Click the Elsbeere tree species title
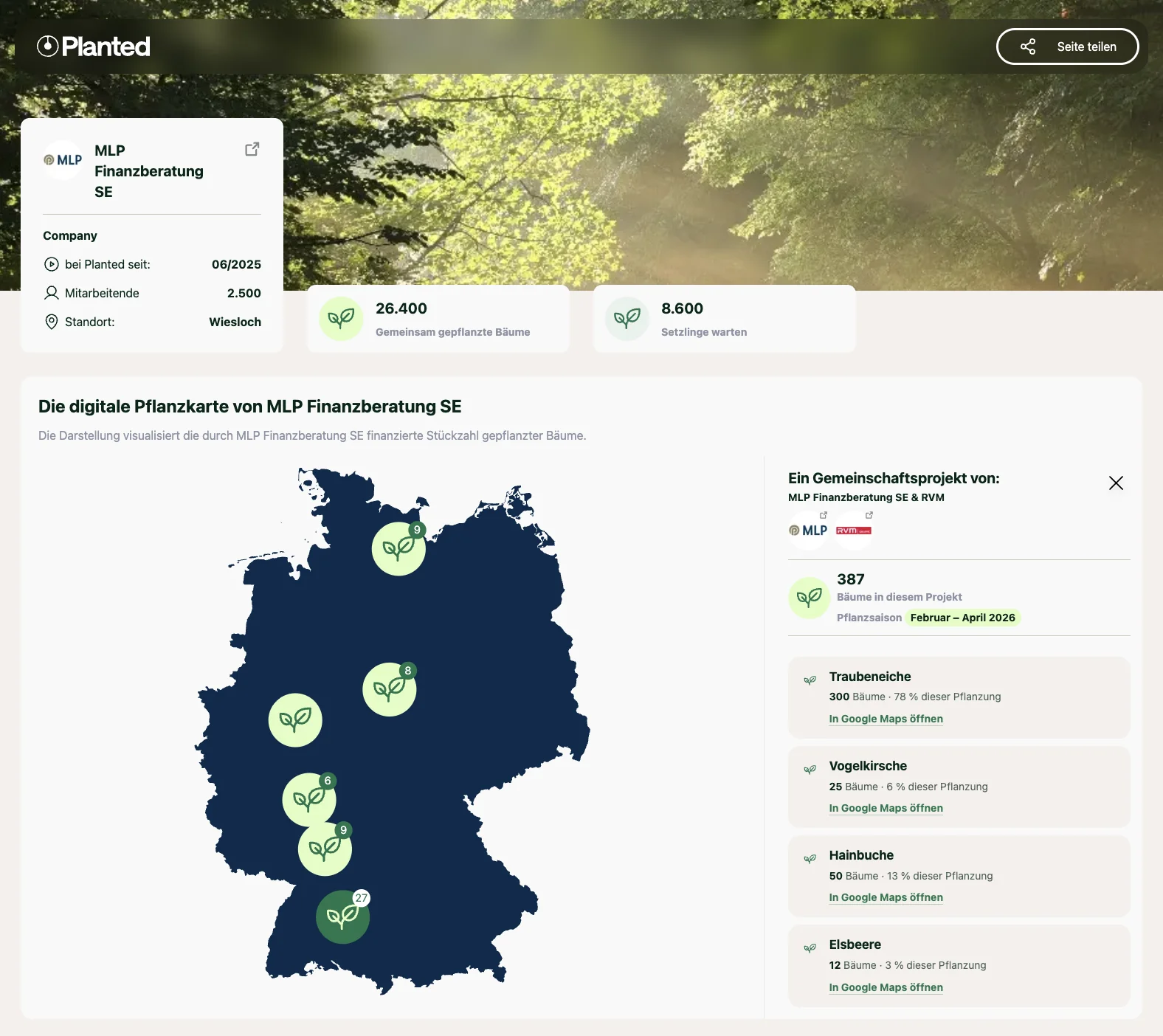Image resolution: width=1163 pixels, height=1036 pixels. point(855,945)
